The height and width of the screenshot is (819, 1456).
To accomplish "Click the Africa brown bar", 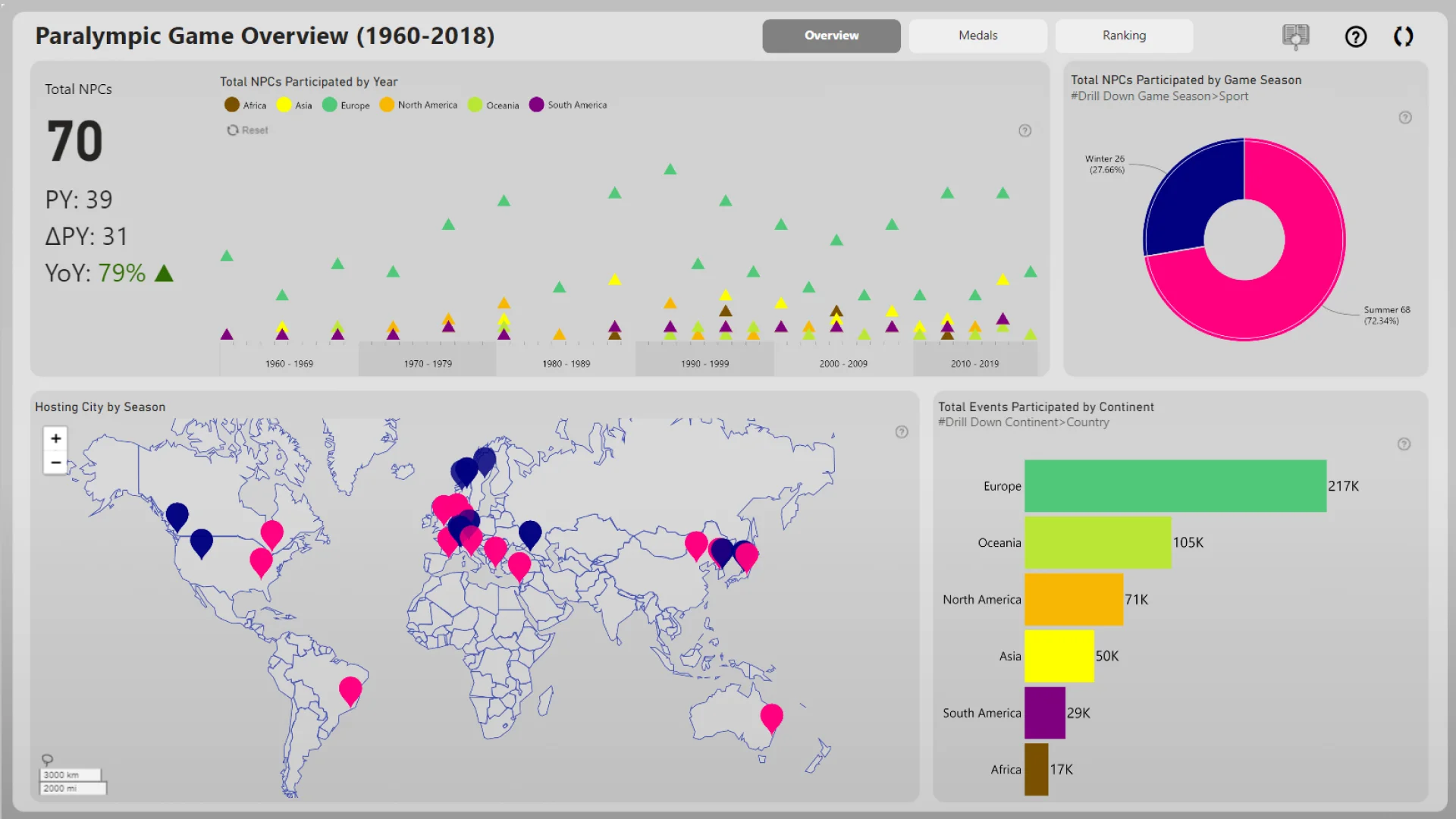I will click(1037, 769).
